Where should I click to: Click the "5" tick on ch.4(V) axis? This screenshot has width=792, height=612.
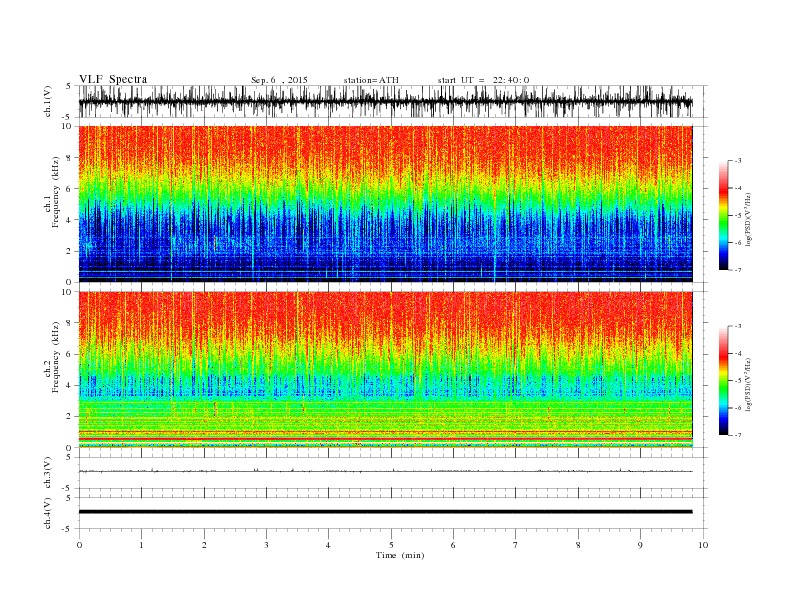click(69, 498)
